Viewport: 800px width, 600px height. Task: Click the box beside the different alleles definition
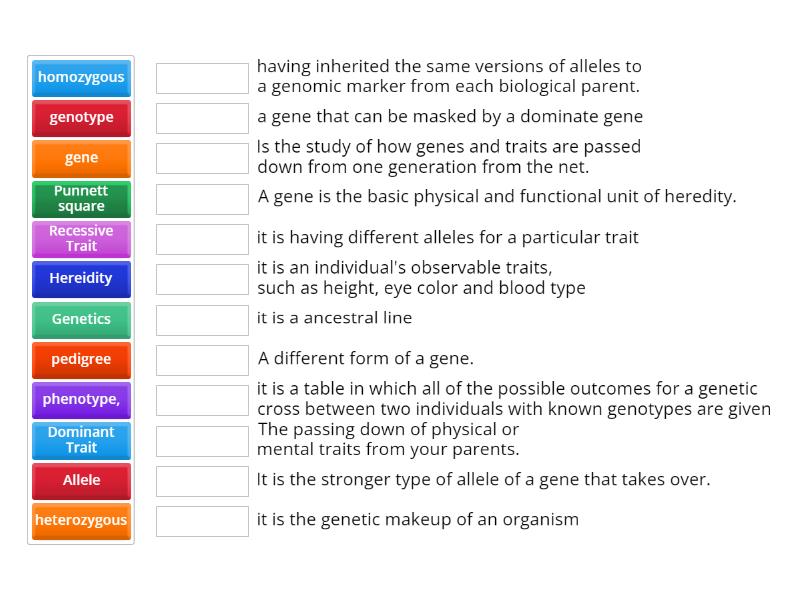coord(202,238)
